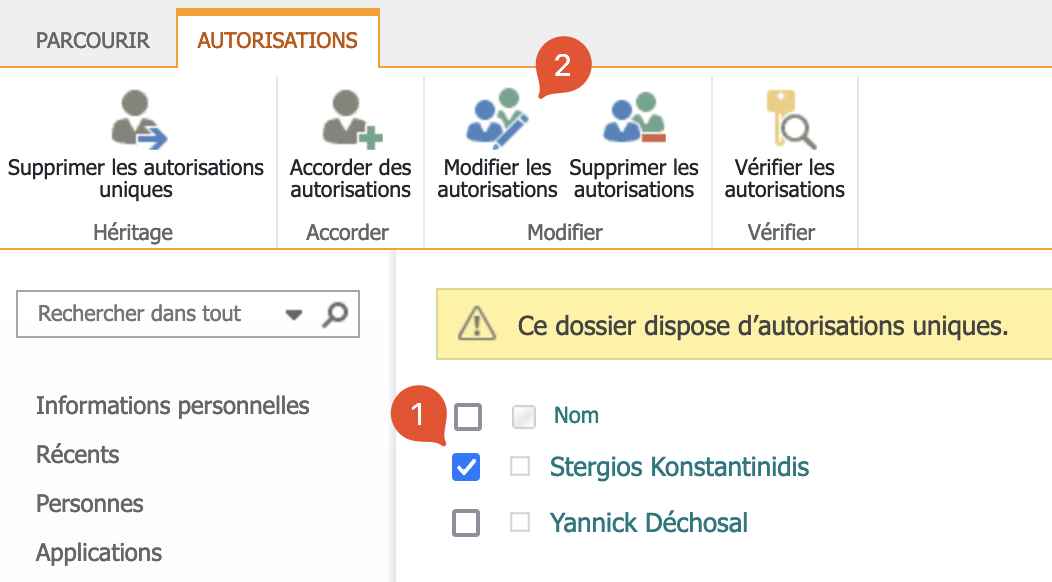
Task: Click the Modifier les autorisations icon
Action: [497, 120]
